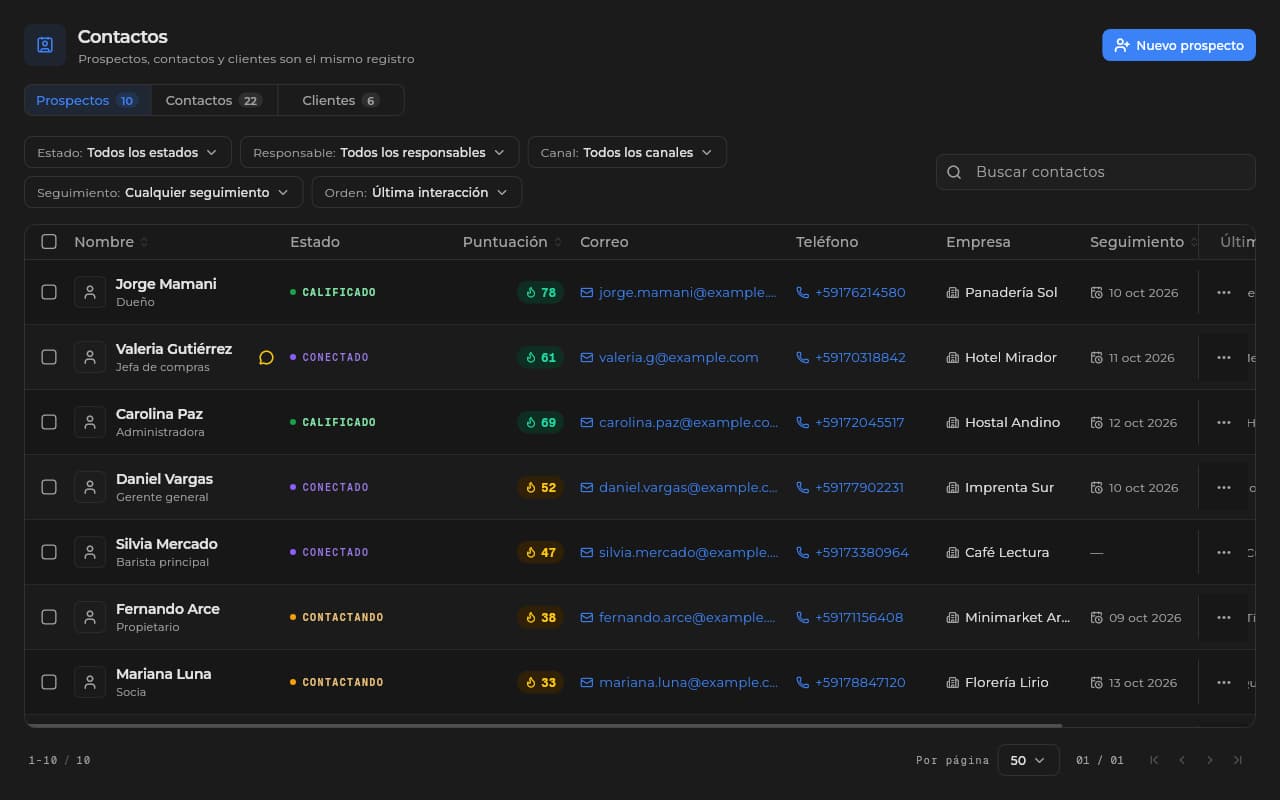
Task: Click the score badge 33 for Mariana Luna
Action: point(540,682)
